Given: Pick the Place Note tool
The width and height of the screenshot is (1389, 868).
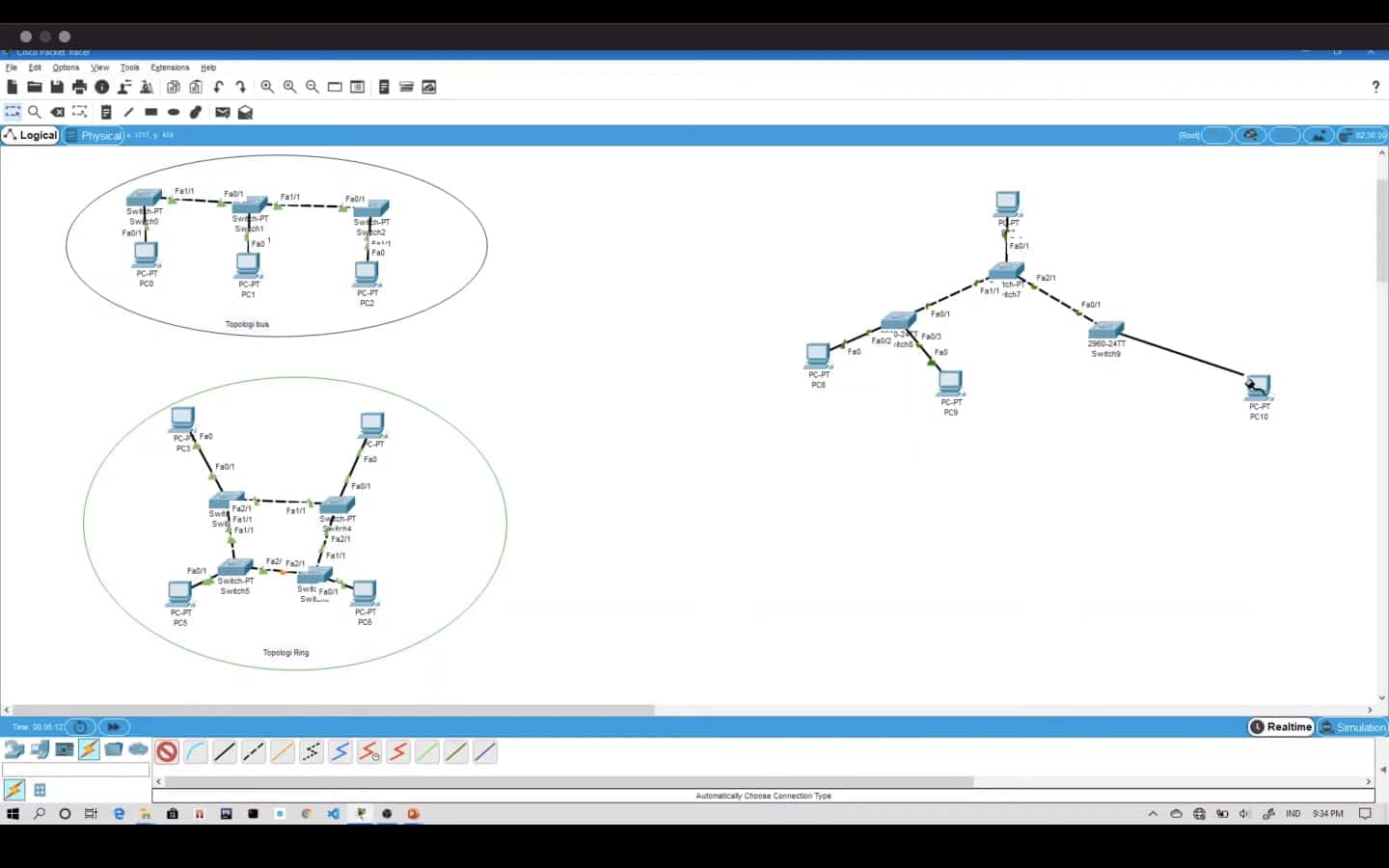Looking at the screenshot, I should (106, 112).
